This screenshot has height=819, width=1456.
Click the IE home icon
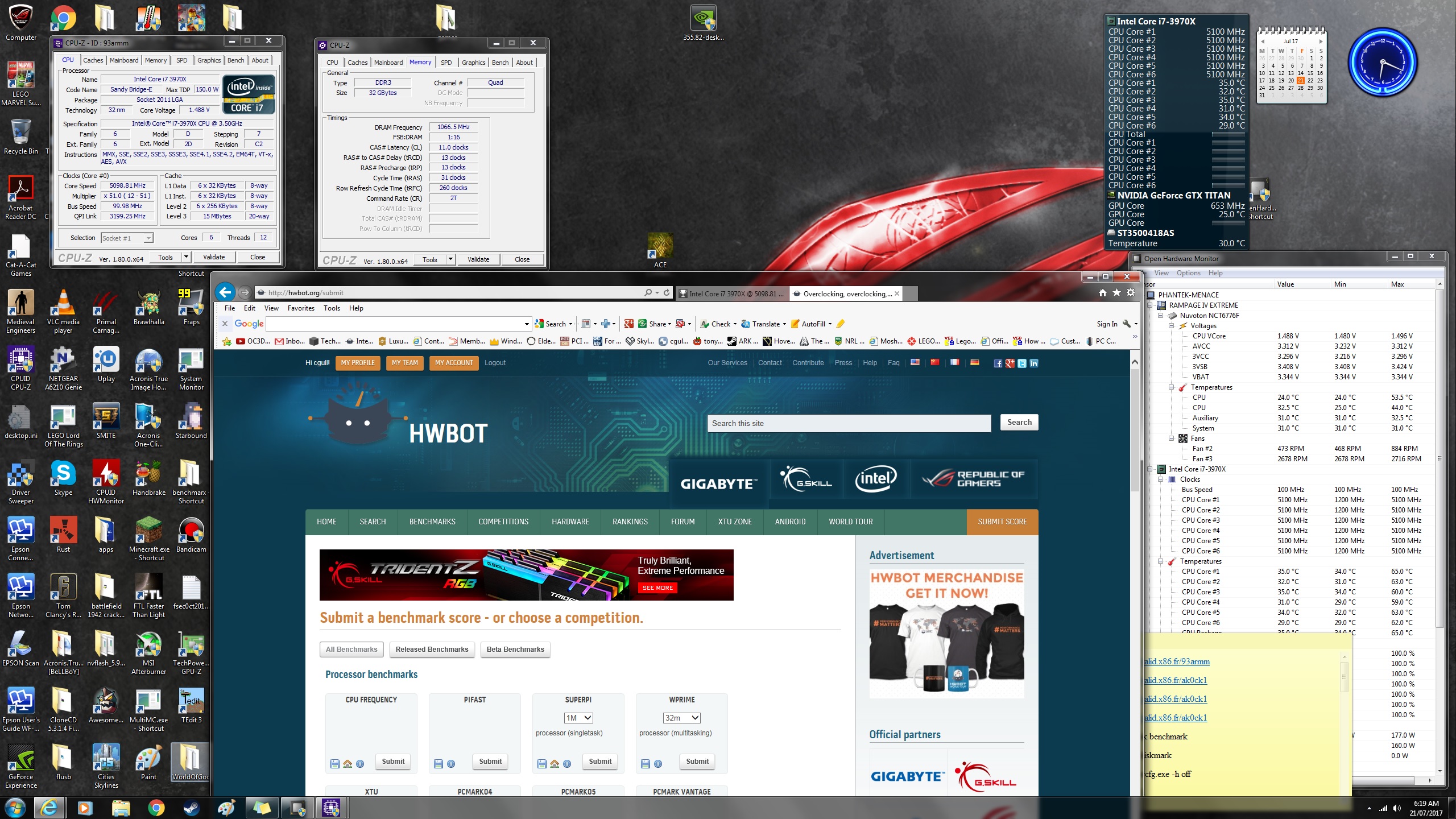(x=1103, y=292)
